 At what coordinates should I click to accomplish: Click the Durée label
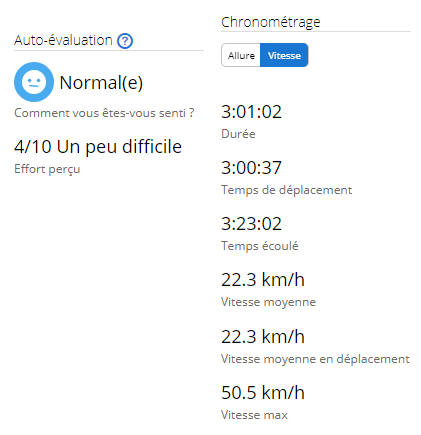coord(238,134)
